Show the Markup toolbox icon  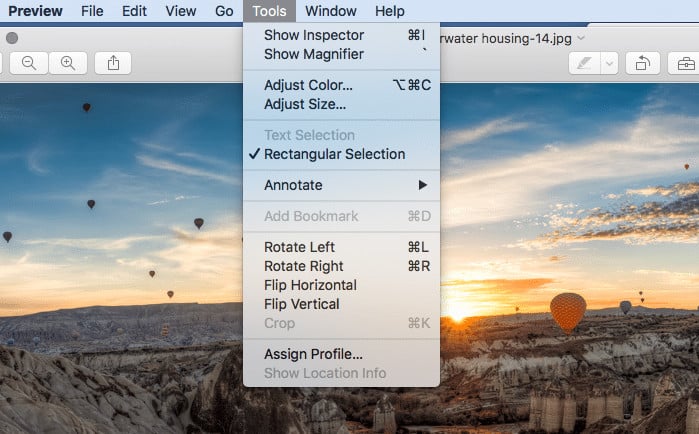click(x=685, y=63)
